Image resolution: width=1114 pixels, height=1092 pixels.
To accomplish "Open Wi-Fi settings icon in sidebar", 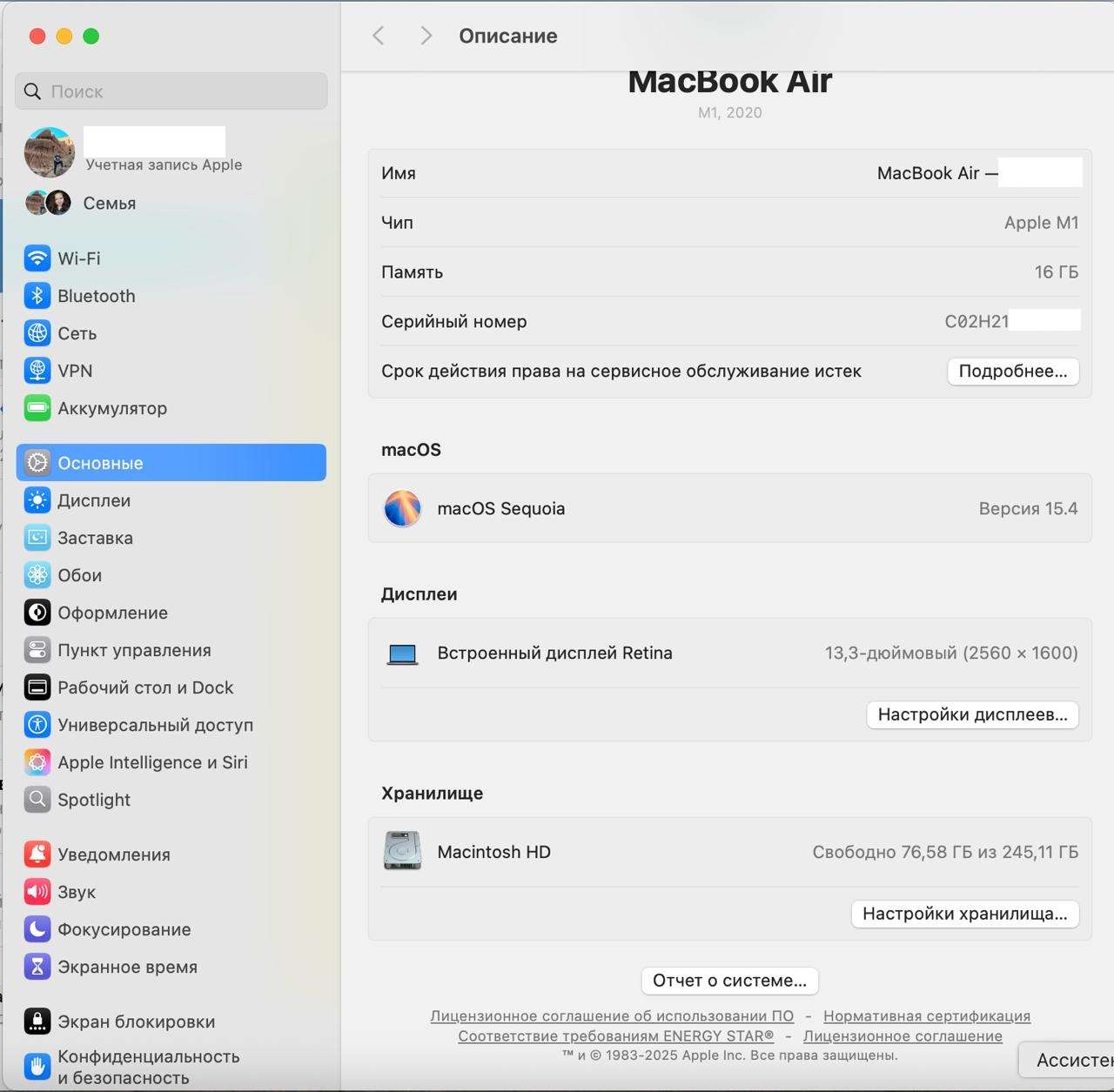I will point(37,258).
